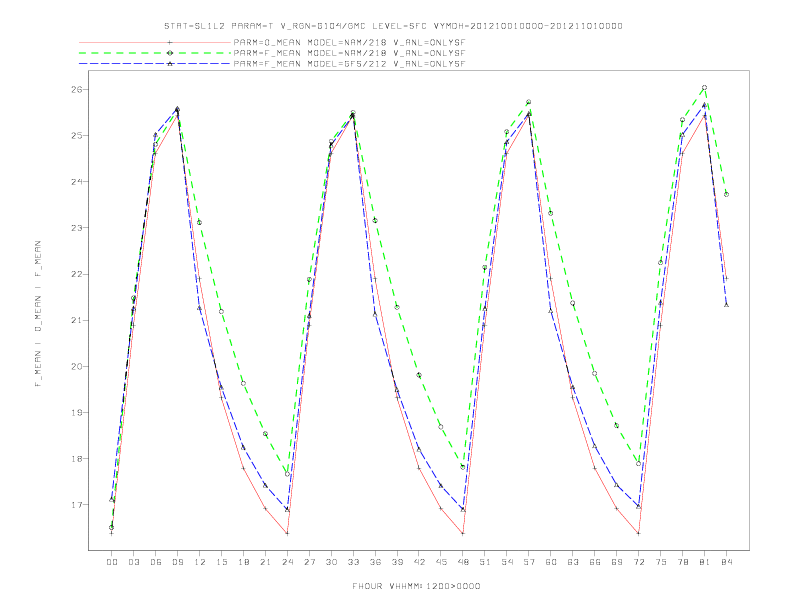Click x-axis tick label 27
Viewport: 792px width, 612px height.
309,562
